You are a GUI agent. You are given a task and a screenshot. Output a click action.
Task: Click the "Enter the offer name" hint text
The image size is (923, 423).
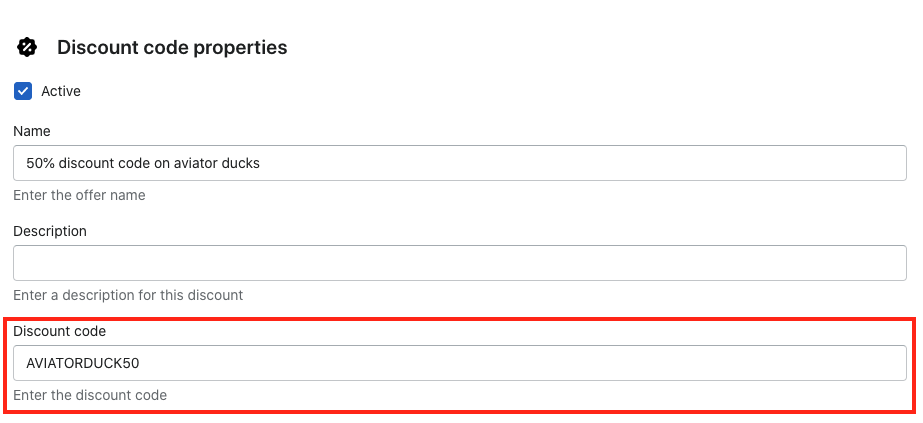(x=79, y=195)
